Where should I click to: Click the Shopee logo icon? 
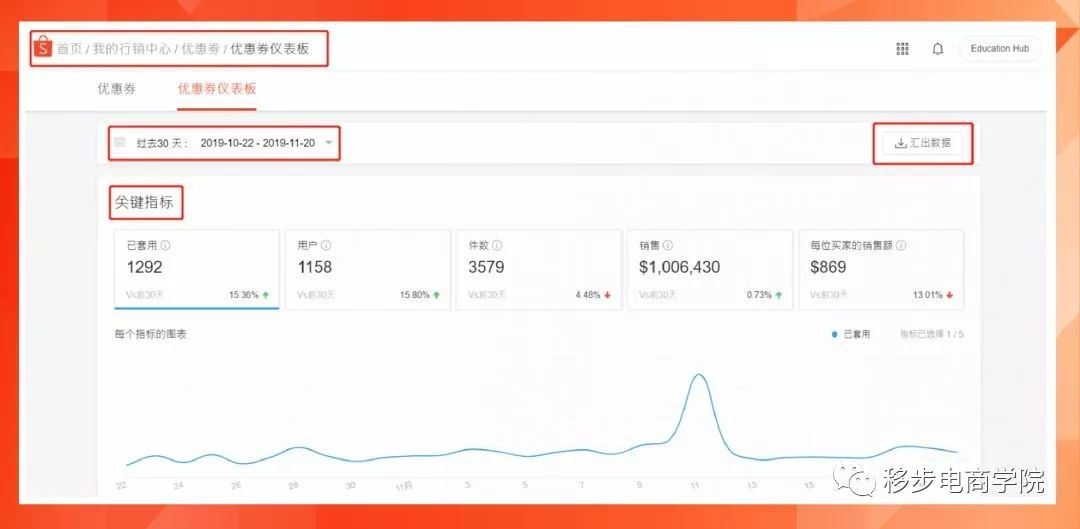tap(43, 47)
